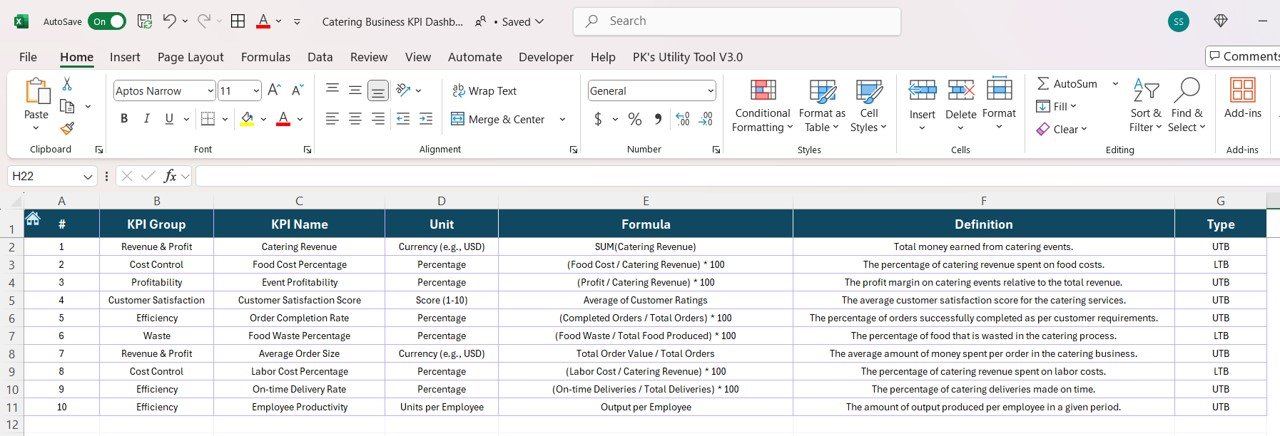This screenshot has width=1280, height=436.
Task: Click the table grid icon in quick access toolbar
Action: (237, 21)
